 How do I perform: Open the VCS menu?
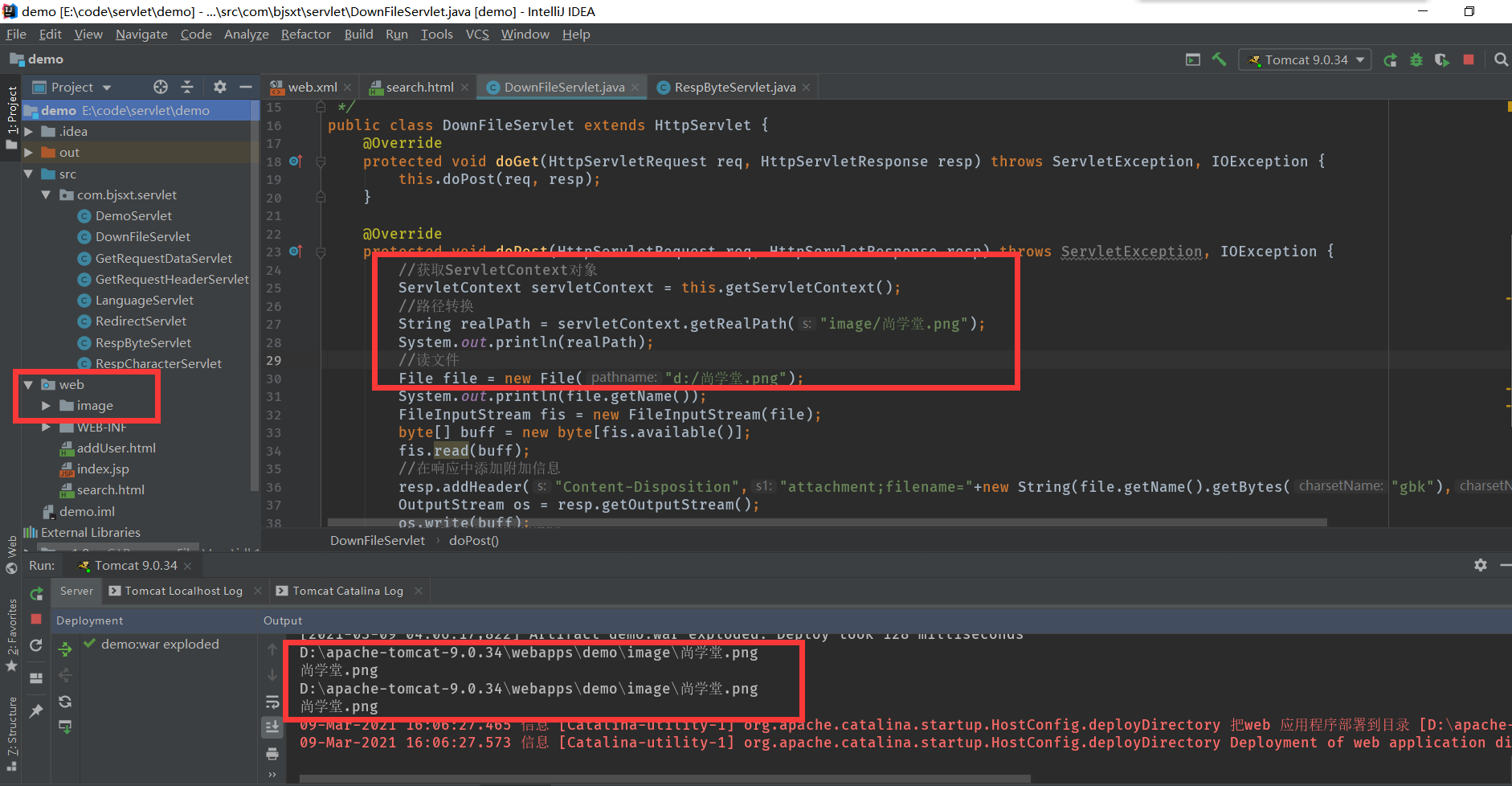(x=477, y=34)
